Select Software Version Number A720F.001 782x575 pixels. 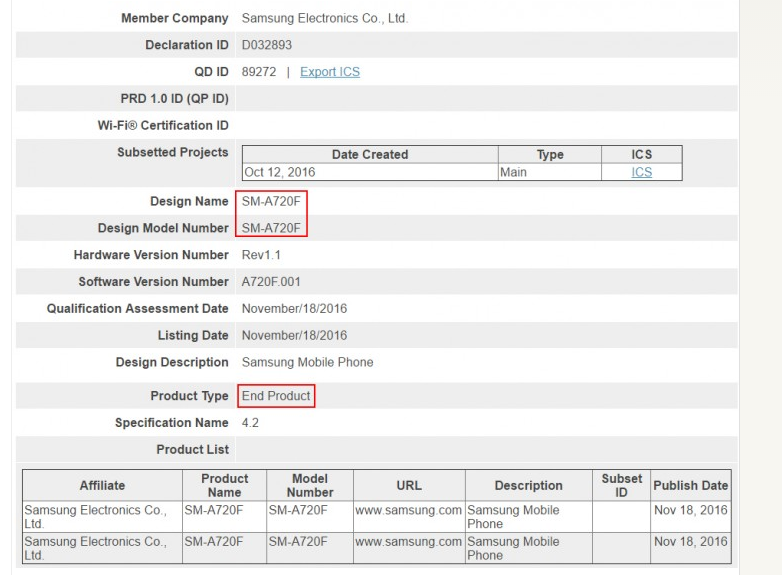click(271, 282)
